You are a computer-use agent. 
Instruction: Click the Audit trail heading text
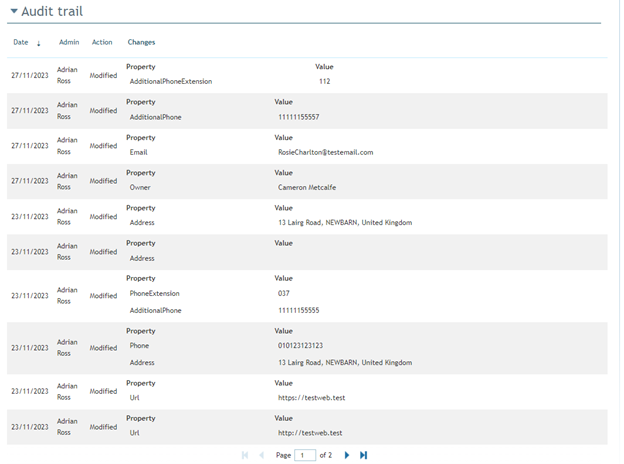[x=52, y=11]
